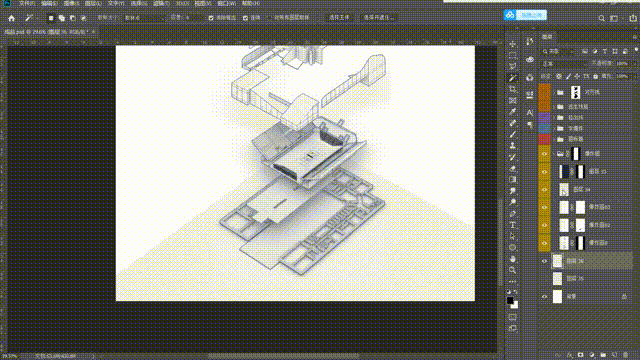Select the Horizontal Type tool
This screenshot has width=640, height=360.
513,225
